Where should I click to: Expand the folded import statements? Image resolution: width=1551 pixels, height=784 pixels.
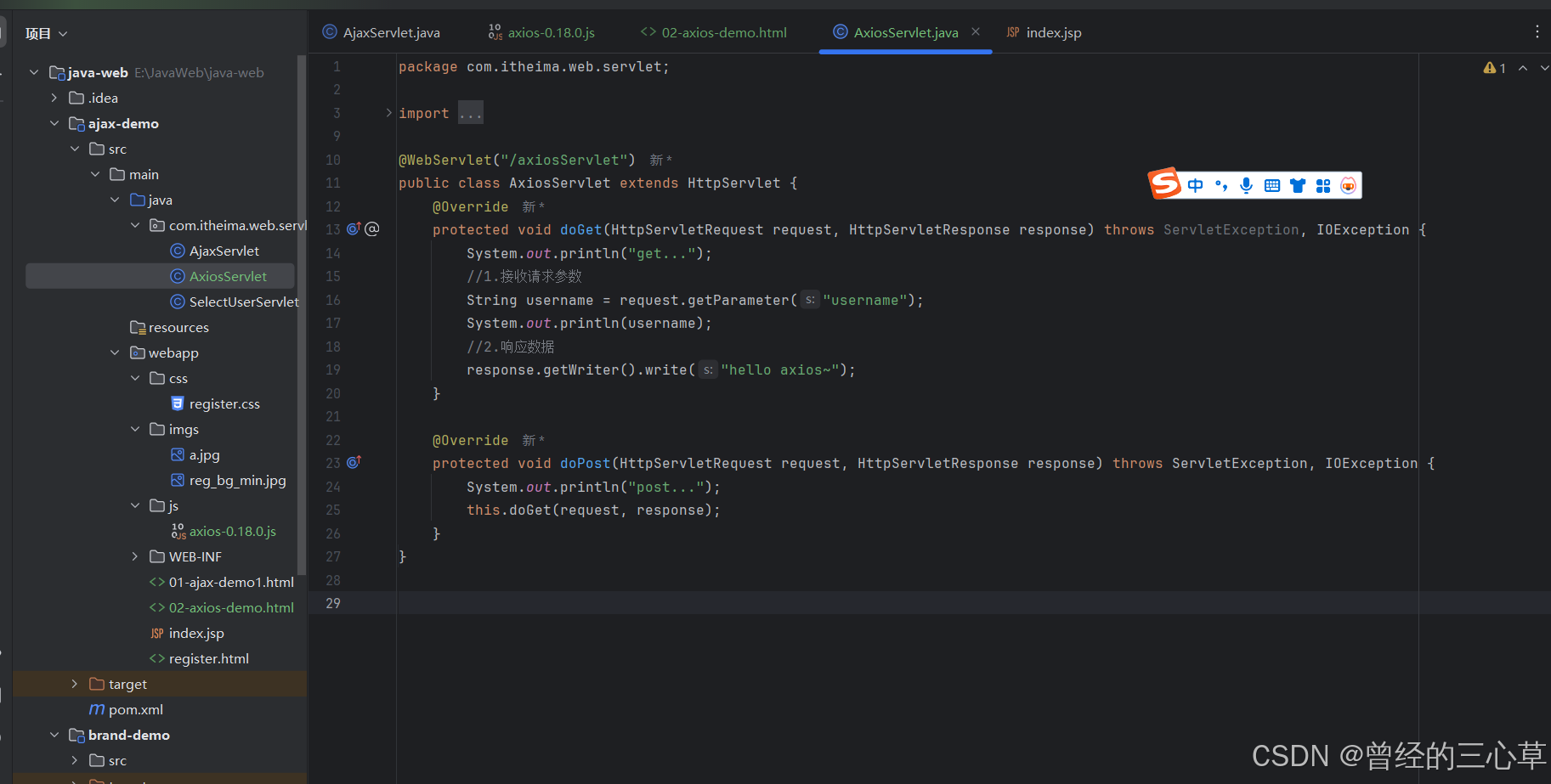(388, 113)
